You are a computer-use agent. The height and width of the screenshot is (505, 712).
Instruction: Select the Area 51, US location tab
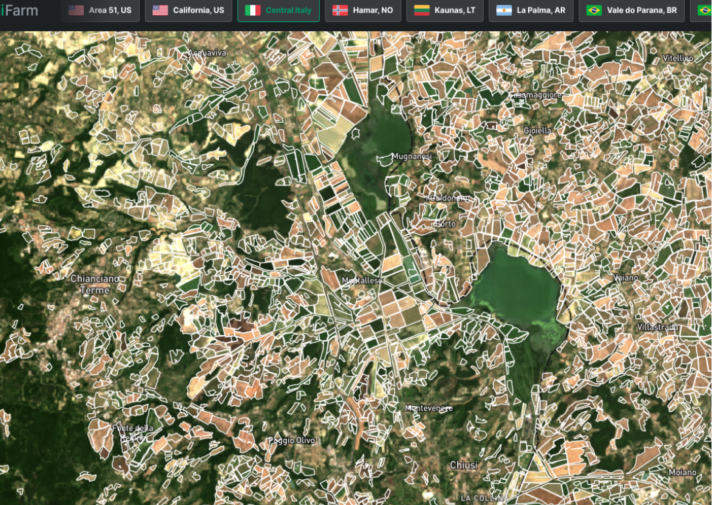(100, 10)
